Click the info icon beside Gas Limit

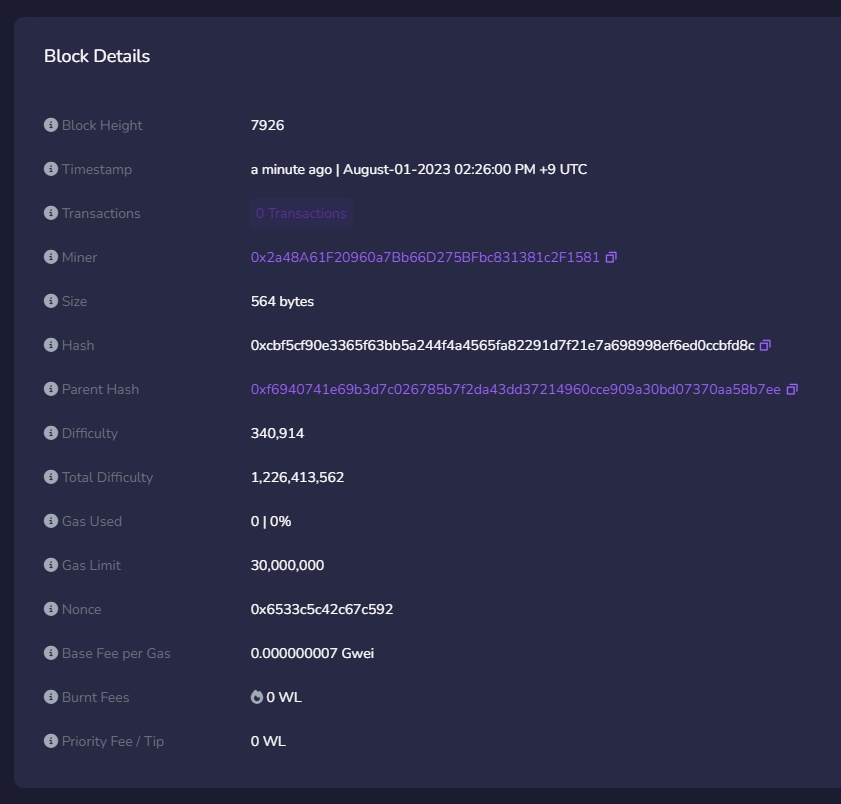(x=50, y=565)
